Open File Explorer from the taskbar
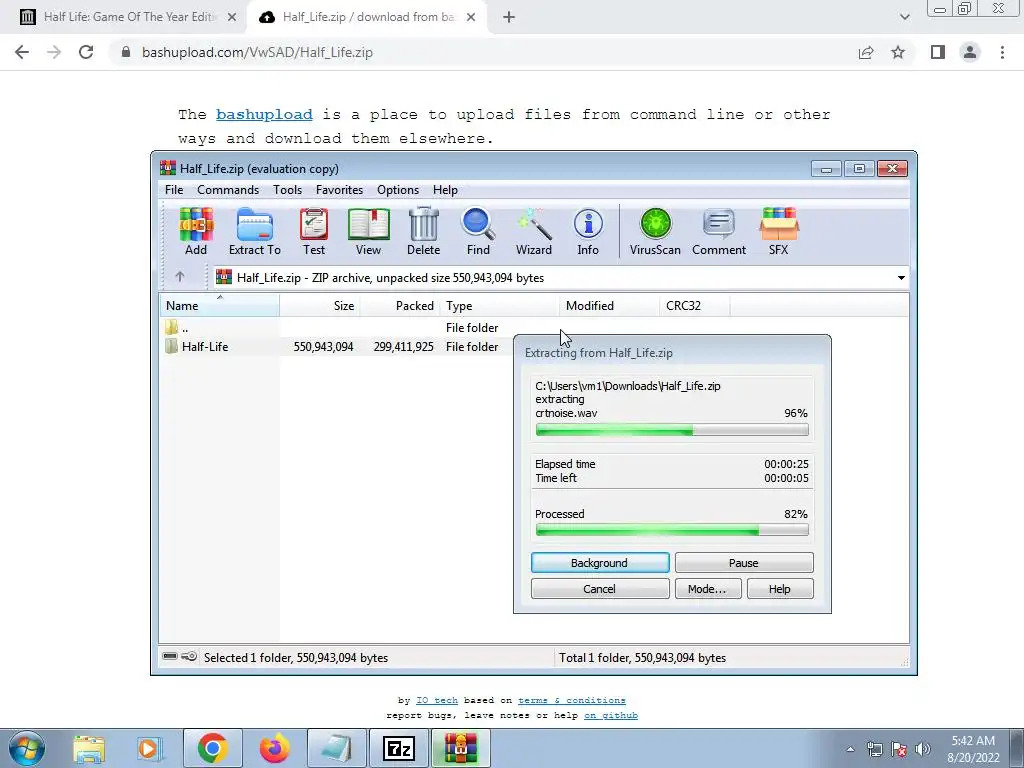This screenshot has width=1024, height=768. click(x=89, y=748)
